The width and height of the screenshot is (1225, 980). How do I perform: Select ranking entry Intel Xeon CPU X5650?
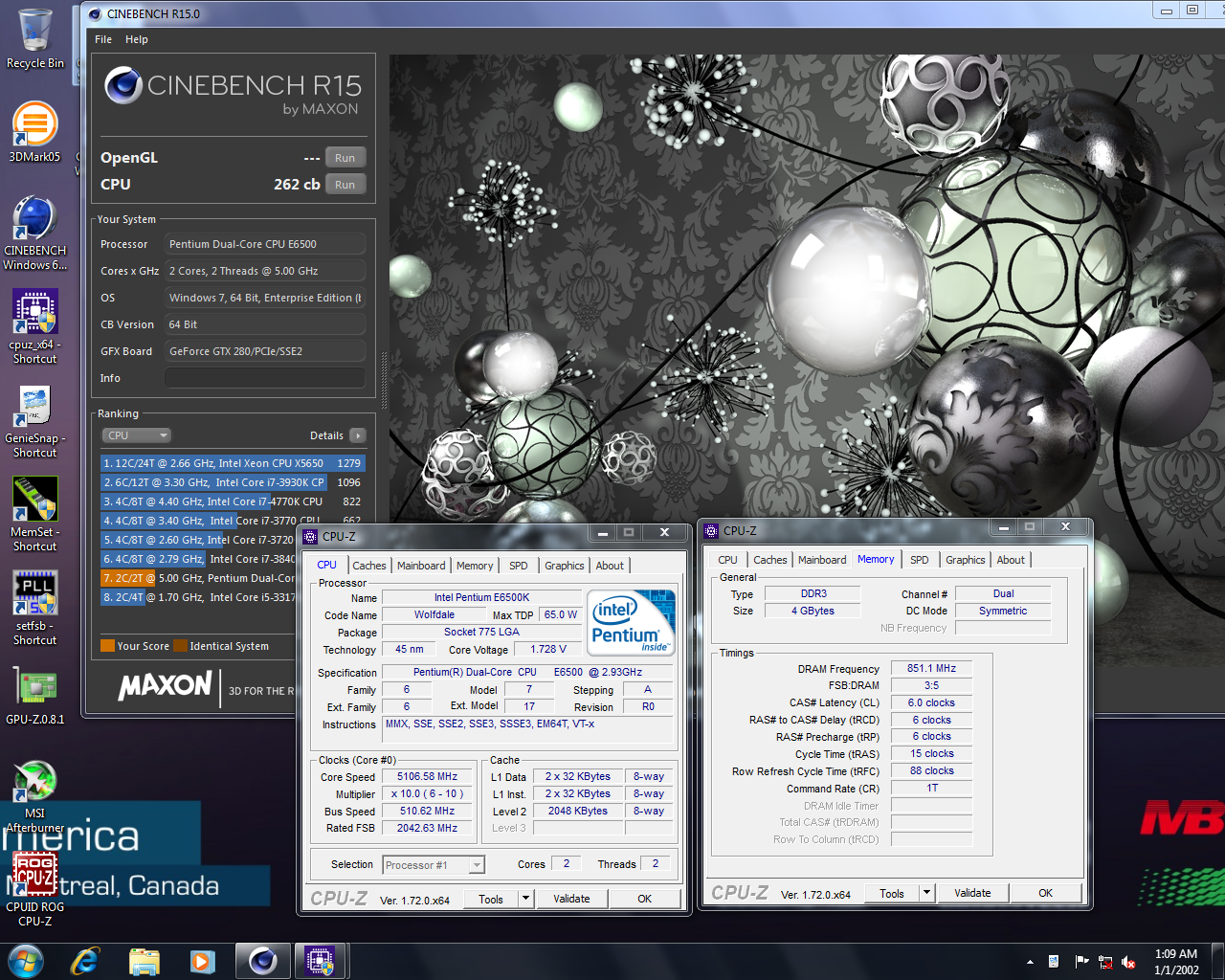(234, 463)
